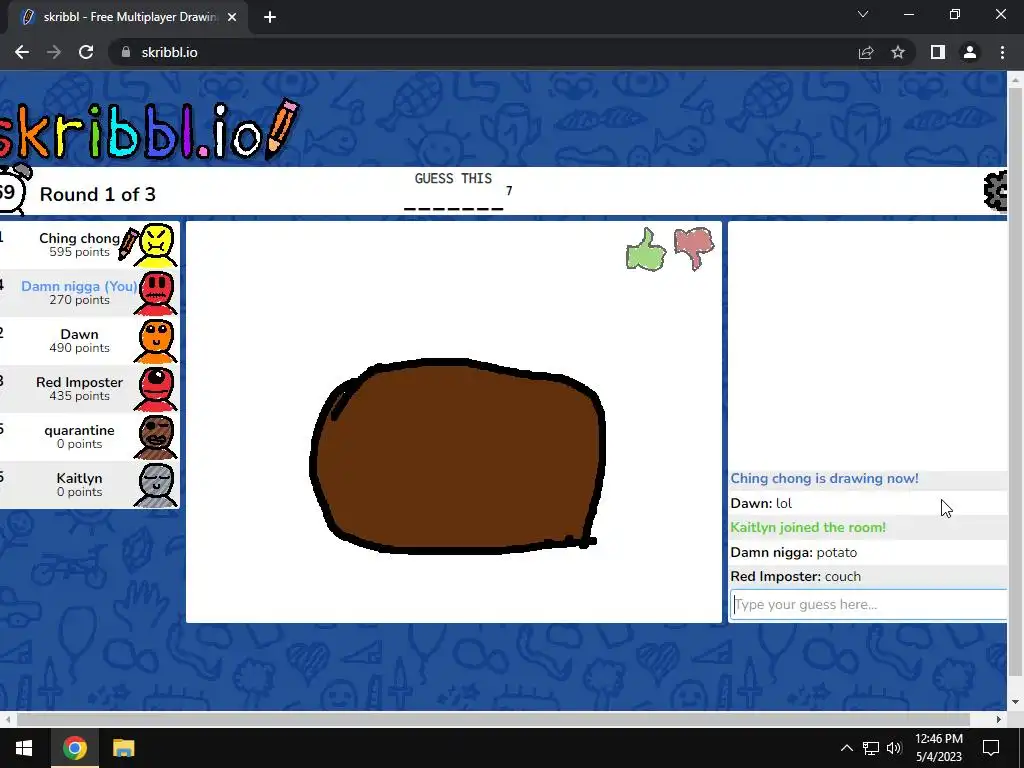
Task: Click the 'Dawn: lol' chat message
Action: pyautogui.click(x=761, y=504)
